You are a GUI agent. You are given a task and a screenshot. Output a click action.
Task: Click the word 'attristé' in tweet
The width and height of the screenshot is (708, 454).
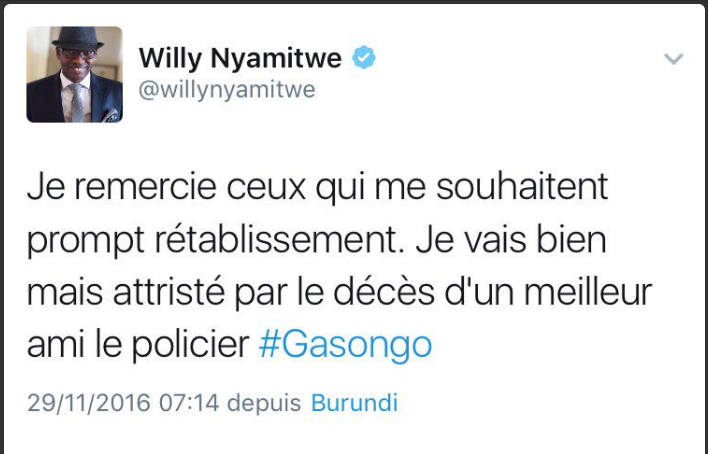coord(168,292)
